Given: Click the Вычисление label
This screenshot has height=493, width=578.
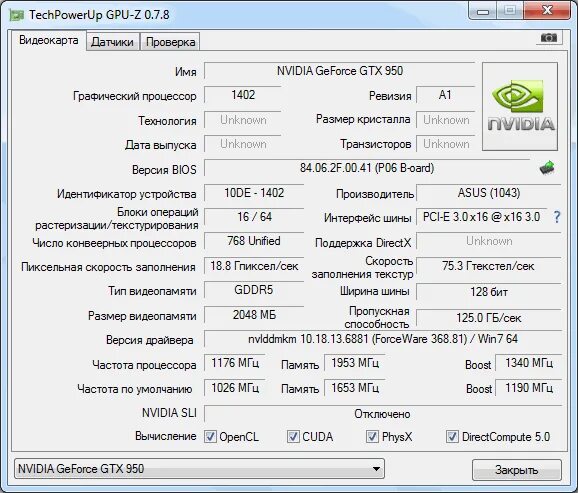Looking at the screenshot, I should point(166,436).
